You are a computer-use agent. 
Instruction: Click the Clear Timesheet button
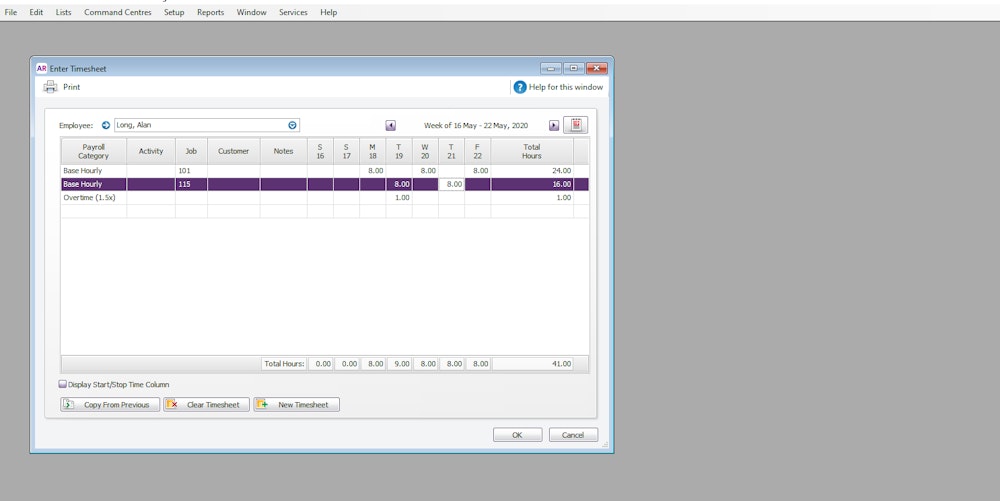[x=206, y=405]
